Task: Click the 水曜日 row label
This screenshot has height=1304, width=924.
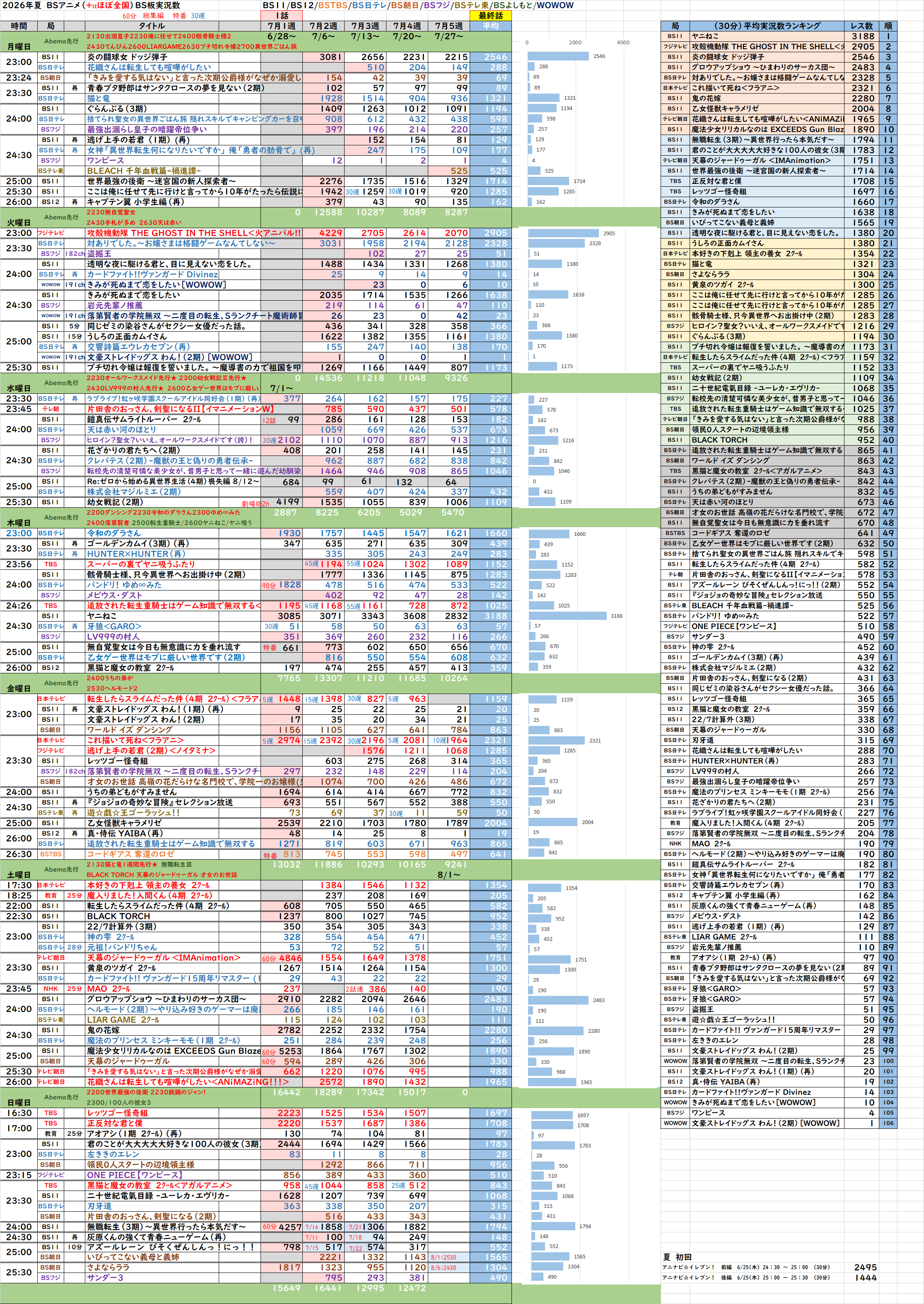Action: tap(19, 388)
